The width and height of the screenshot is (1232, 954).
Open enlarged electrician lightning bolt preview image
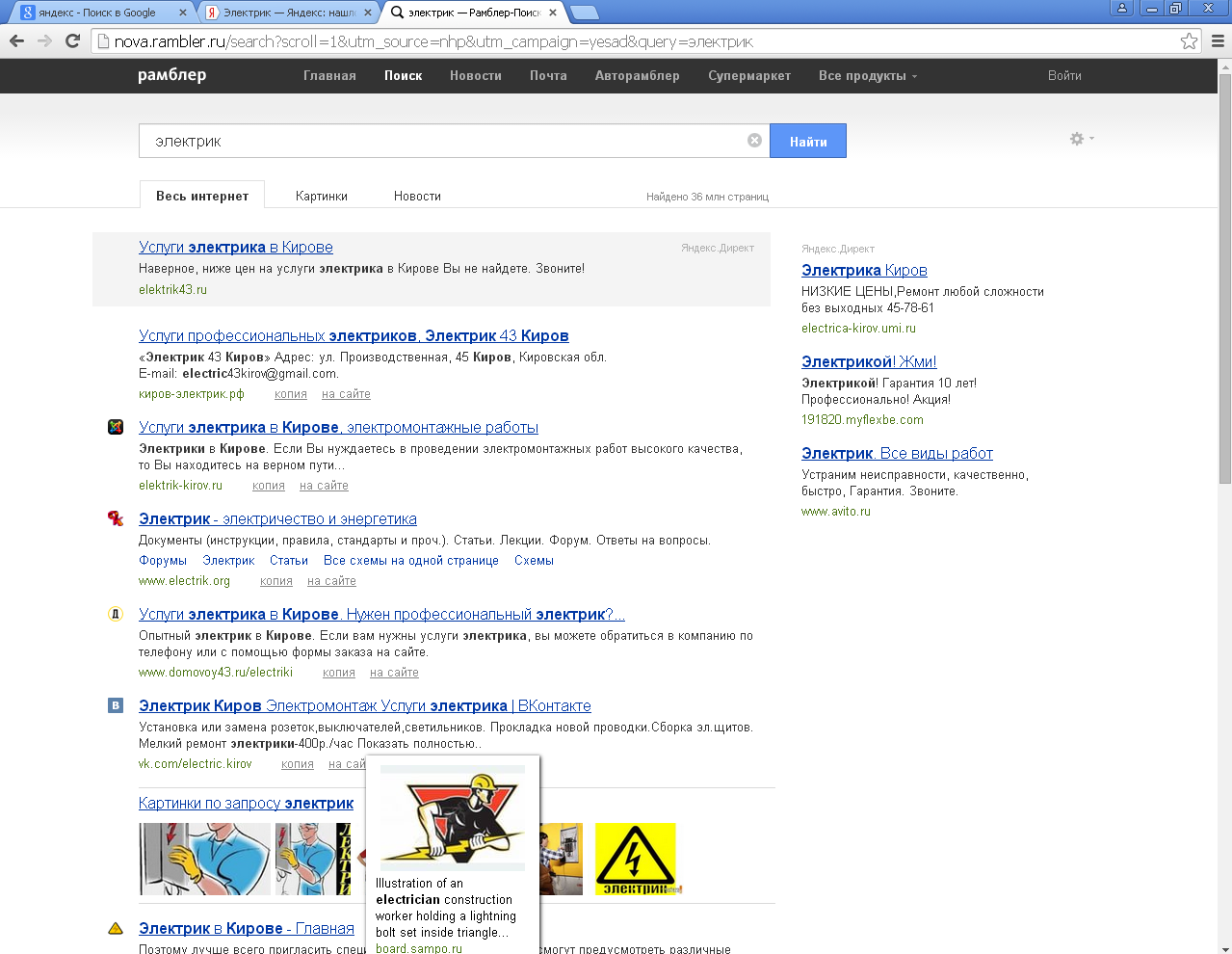coord(453,818)
